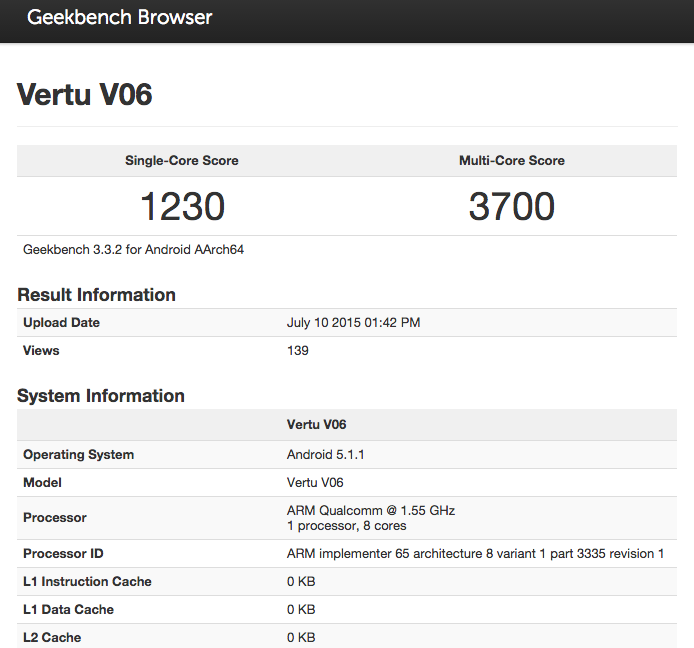Screen dimensions: 694x648
Task: Click the multi-core score value 3700
Action: coord(511,207)
